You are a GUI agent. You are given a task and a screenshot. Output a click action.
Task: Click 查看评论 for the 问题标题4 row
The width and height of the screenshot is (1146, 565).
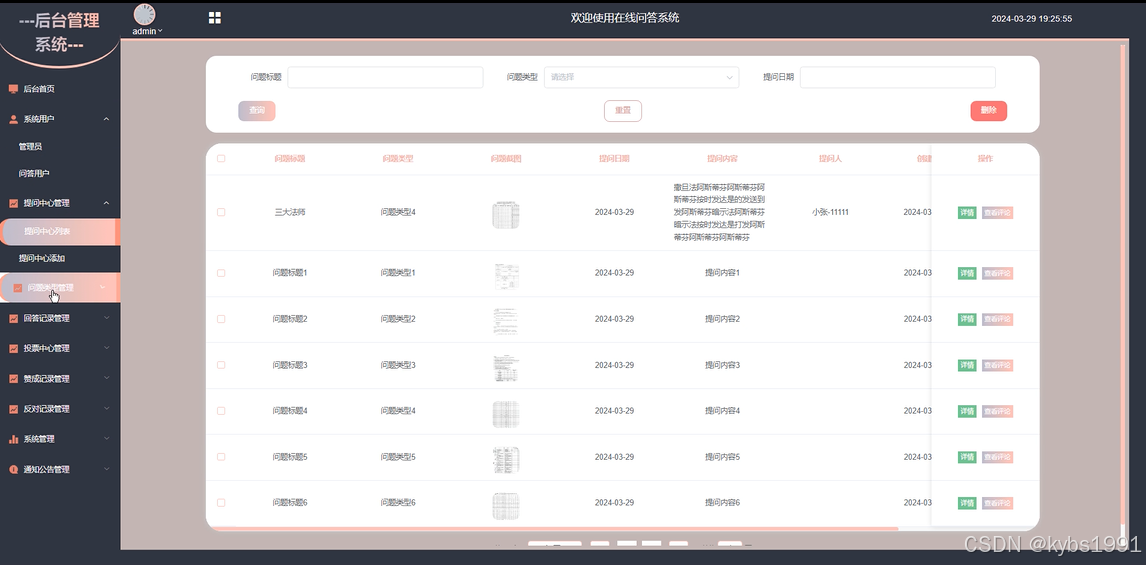[997, 412]
